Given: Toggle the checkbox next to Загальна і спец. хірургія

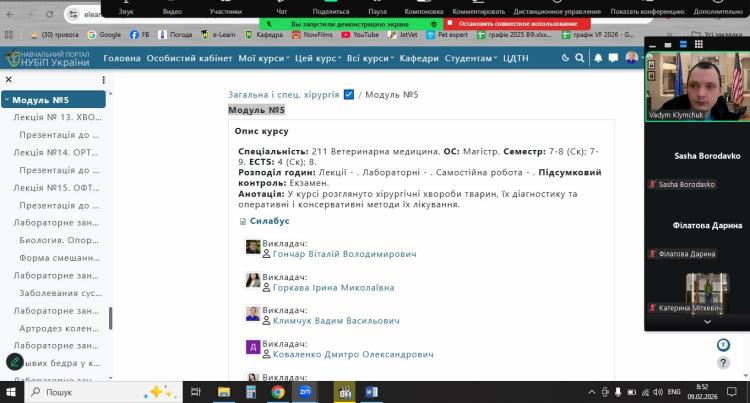Looking at the screenshot, I should 348,95.
